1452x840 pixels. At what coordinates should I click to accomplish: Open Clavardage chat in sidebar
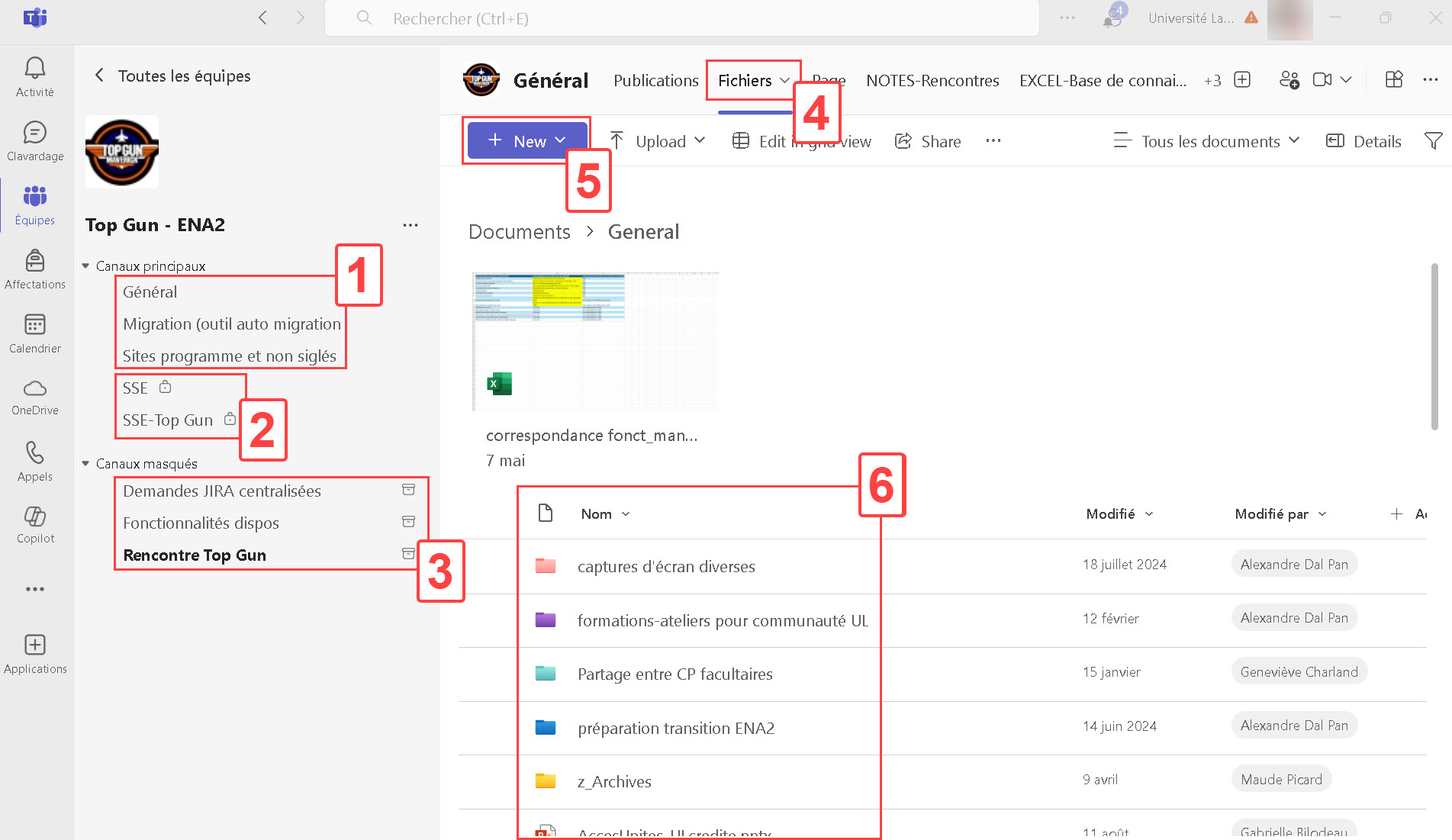(35, 141)
